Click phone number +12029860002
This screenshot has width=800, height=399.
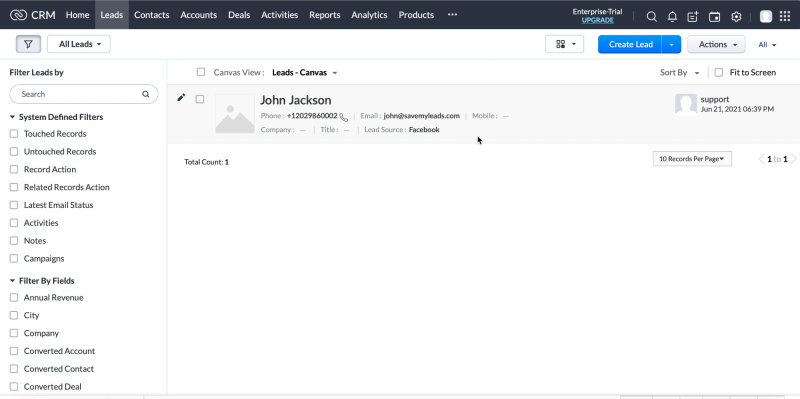pos(312,116)
